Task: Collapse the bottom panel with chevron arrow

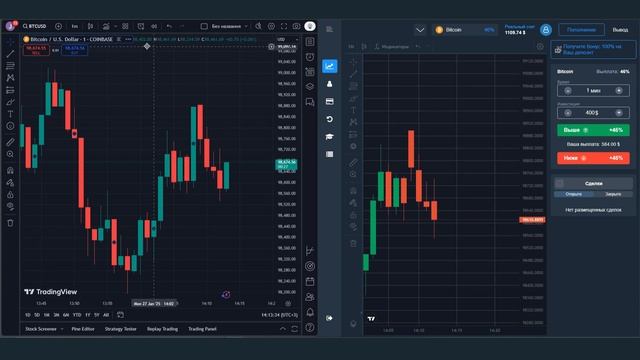Action: point(282,329)
